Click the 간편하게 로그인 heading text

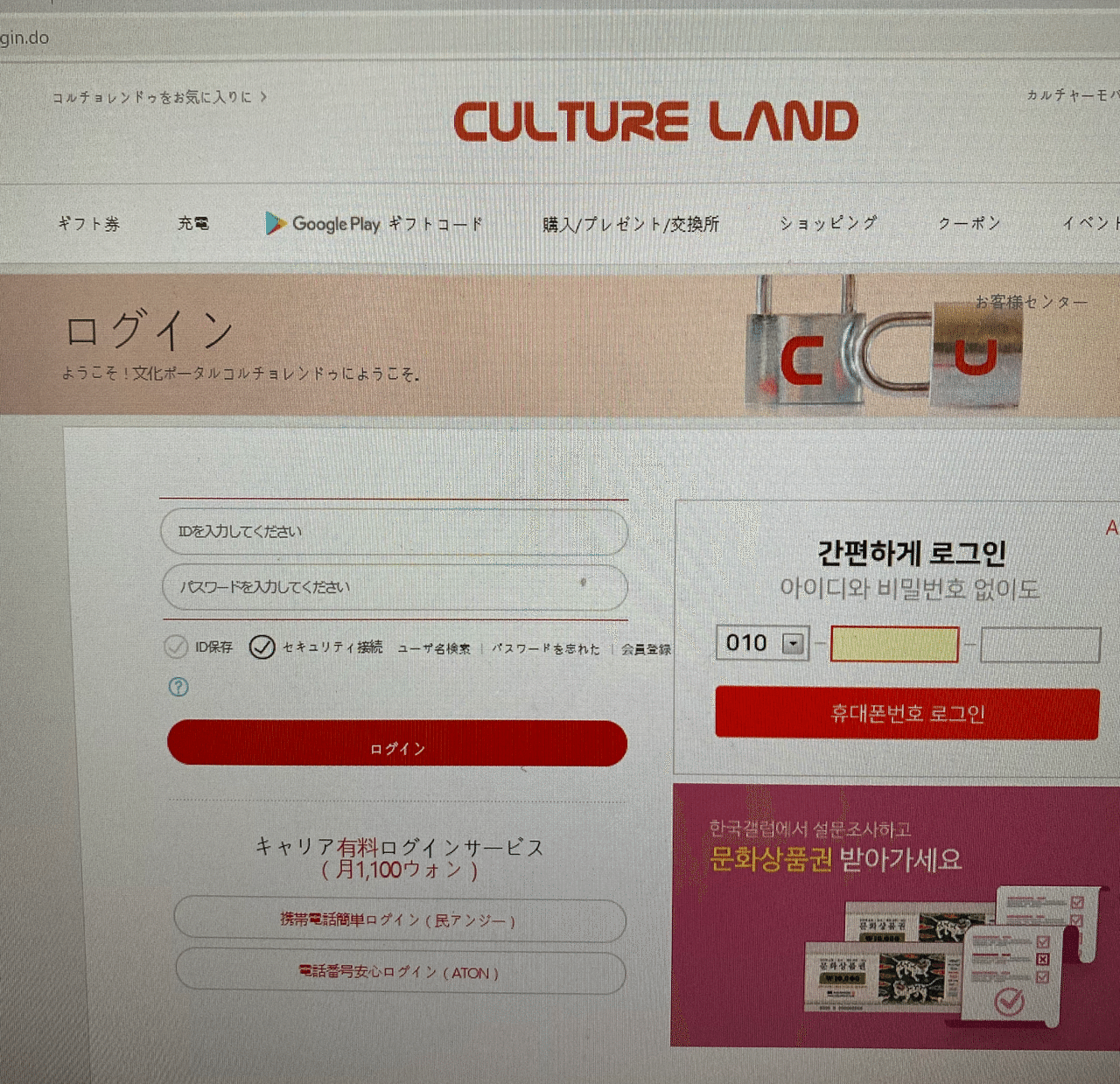coord(911,552)
